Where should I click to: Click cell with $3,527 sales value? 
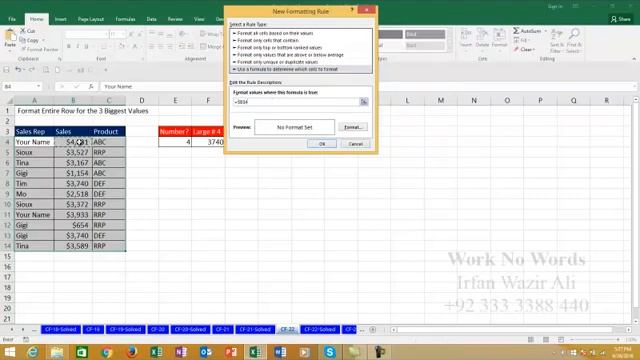(x=73, y=152)
